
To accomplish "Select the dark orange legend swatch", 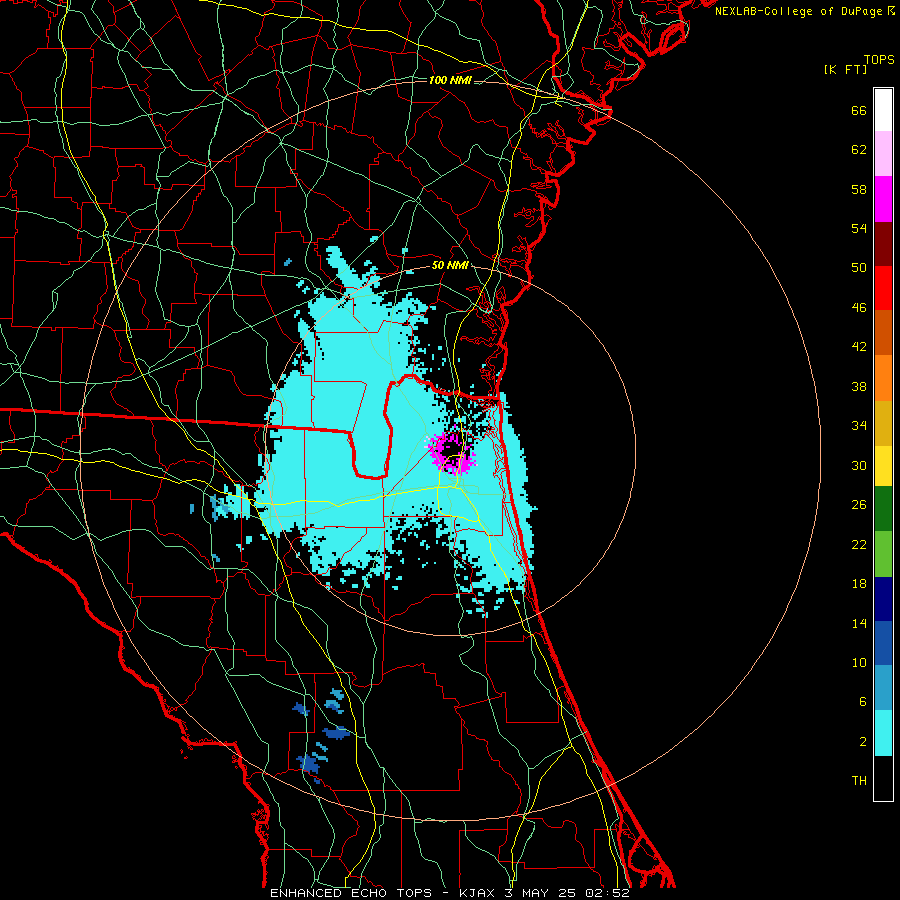I will pyautogui.click(x=883, y=332).
